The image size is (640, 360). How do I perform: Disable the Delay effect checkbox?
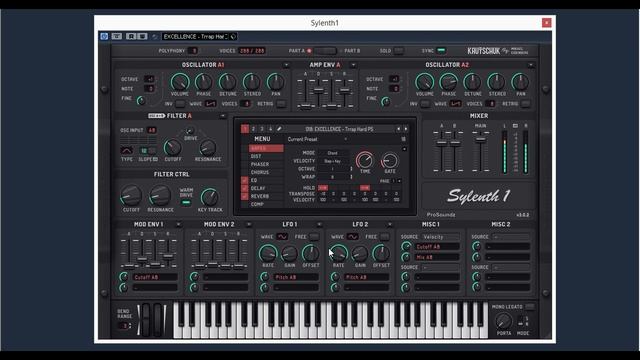pos(244,188)
